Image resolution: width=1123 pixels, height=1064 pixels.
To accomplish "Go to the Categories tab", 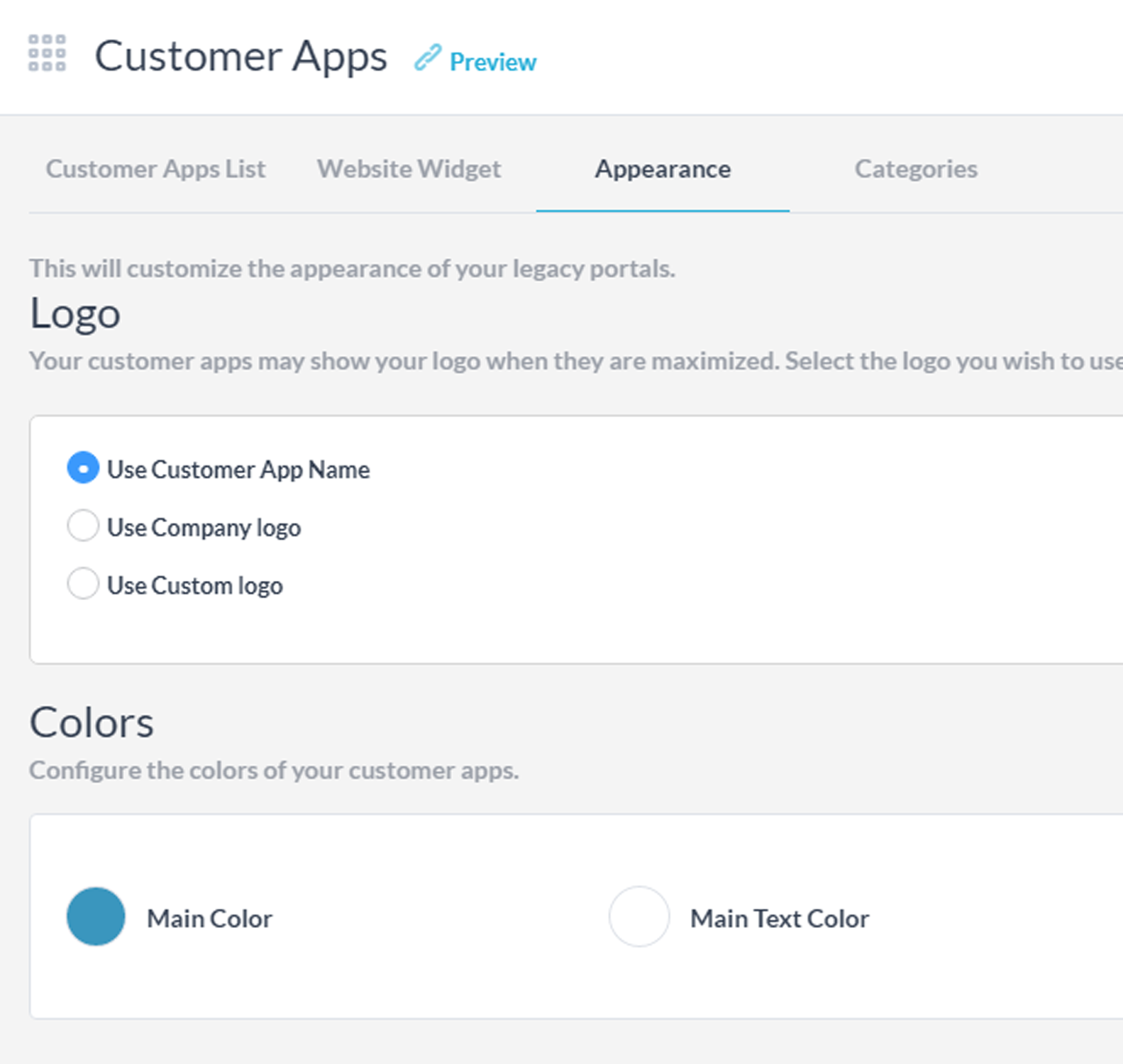I will click(x=916, y=169).
